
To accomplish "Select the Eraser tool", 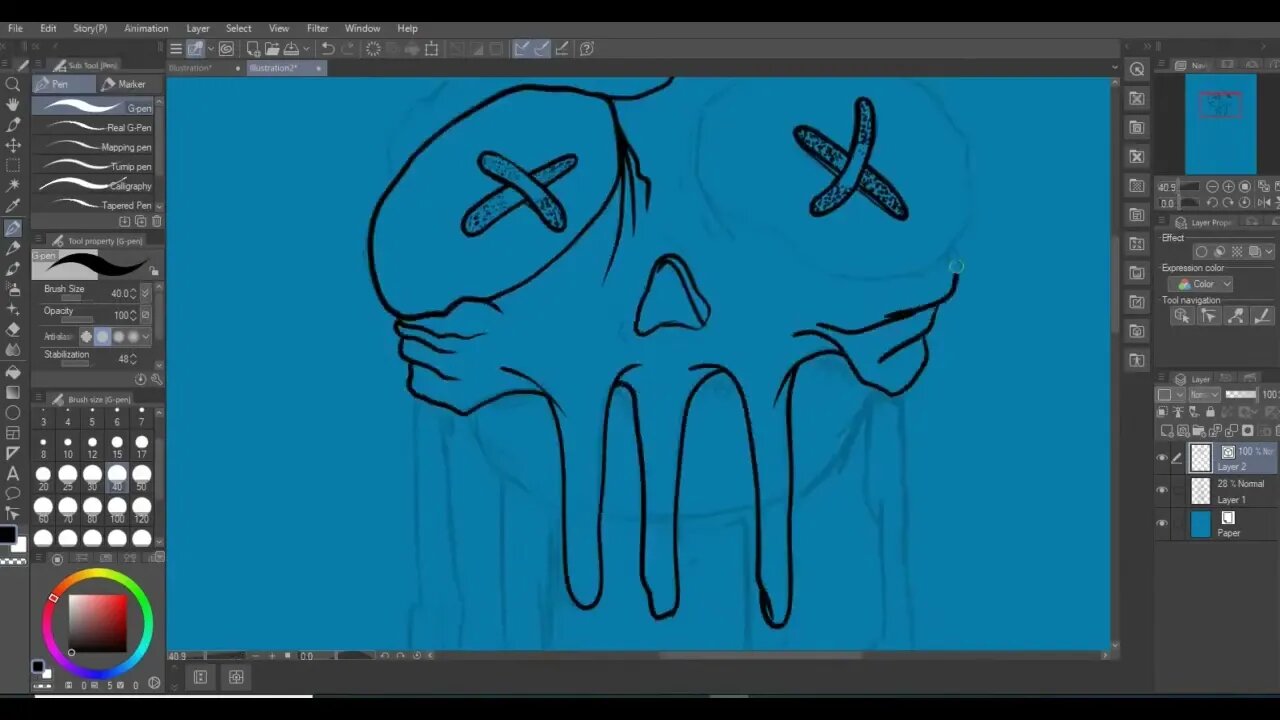I will 13,329.
